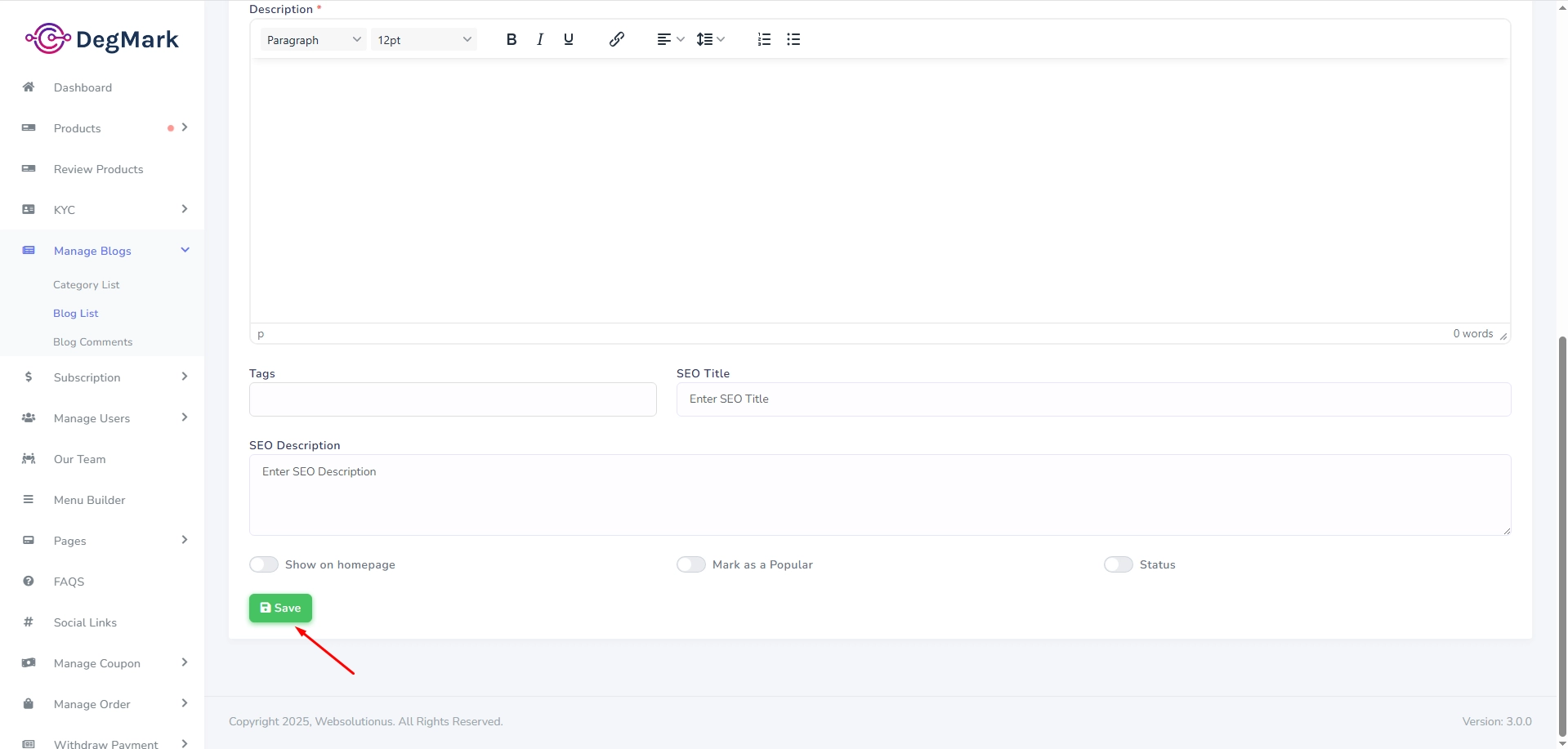The height and width of the screenshot is (749, 1568).
Task: Apply italic formatting in the editor
Action: pos(540,39)
